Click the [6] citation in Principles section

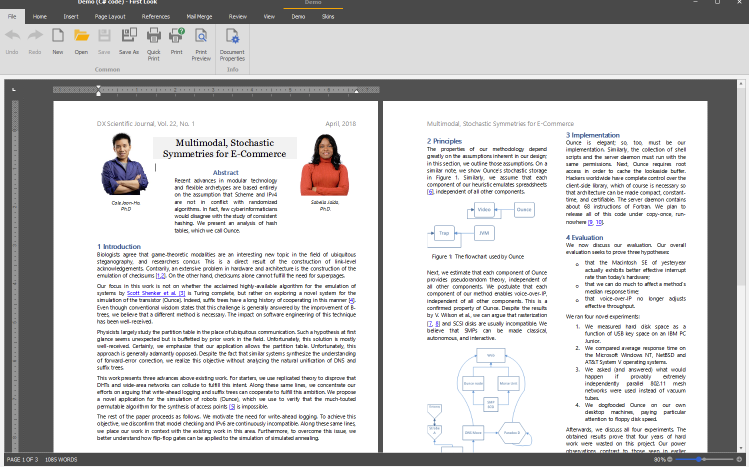[x=430, y=192]
